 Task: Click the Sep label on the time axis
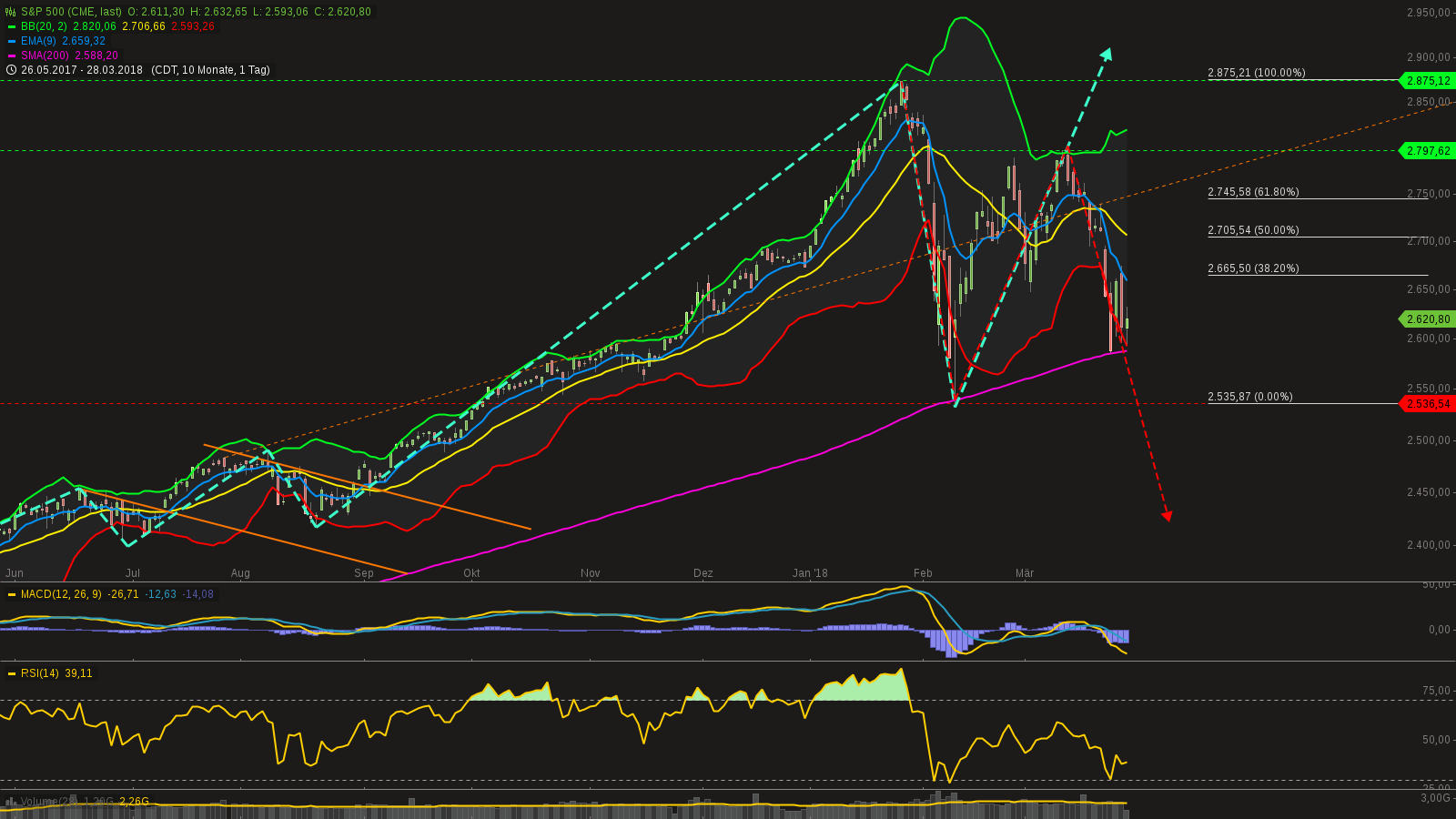(364, 573)
